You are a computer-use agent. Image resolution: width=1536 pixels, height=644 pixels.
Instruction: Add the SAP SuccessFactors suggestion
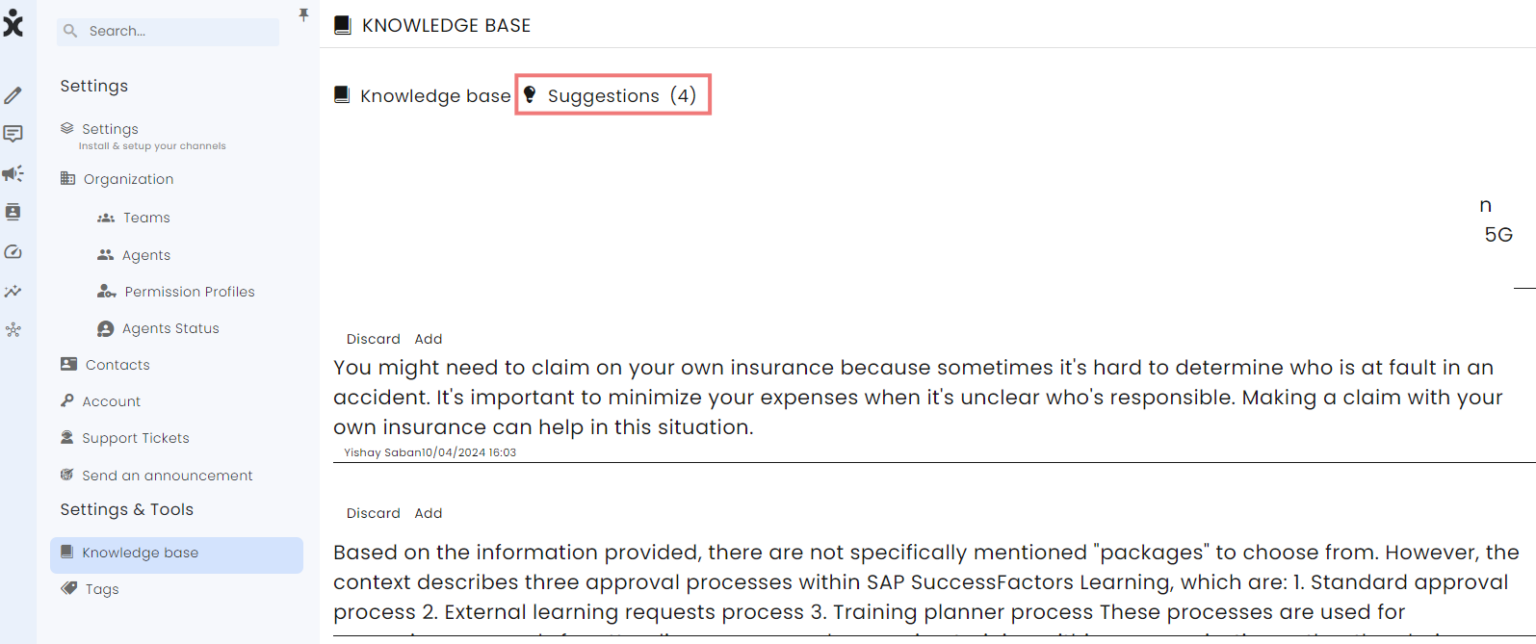tap(428, 513)
